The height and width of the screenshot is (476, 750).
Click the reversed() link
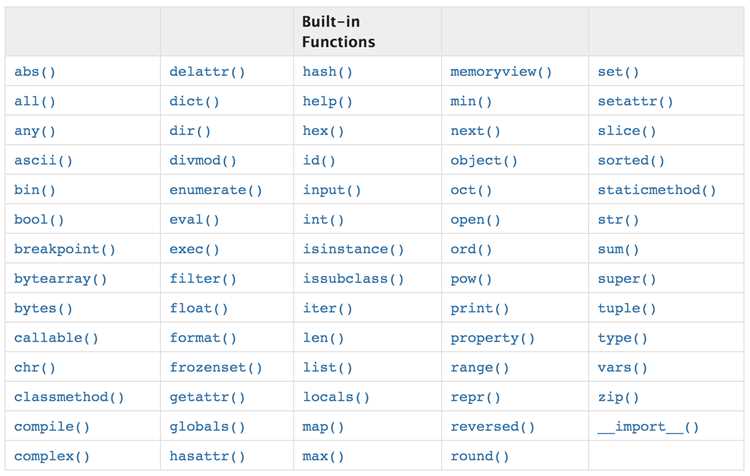coord(492,427)
